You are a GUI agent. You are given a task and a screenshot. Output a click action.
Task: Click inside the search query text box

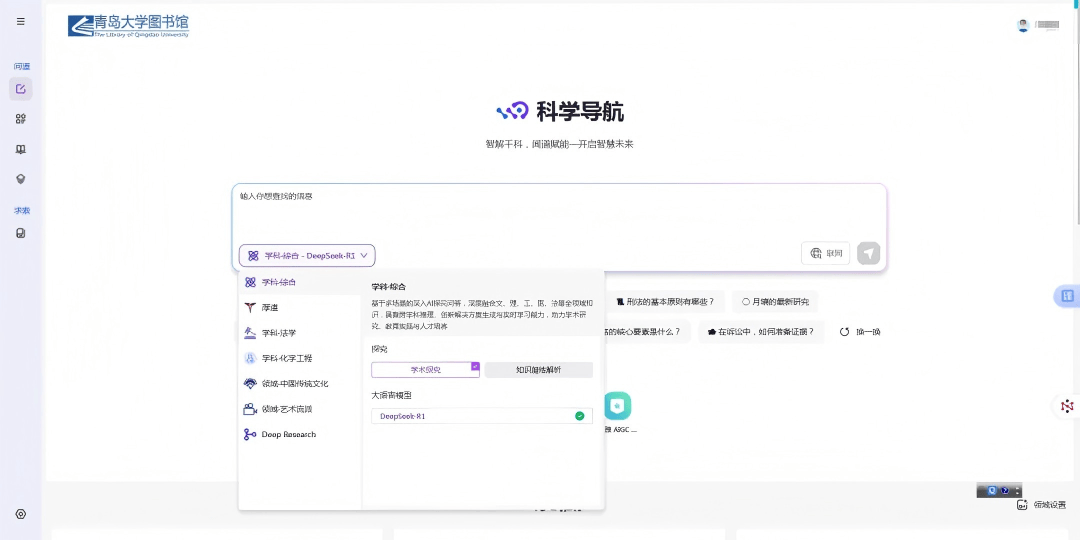[558, 212]
